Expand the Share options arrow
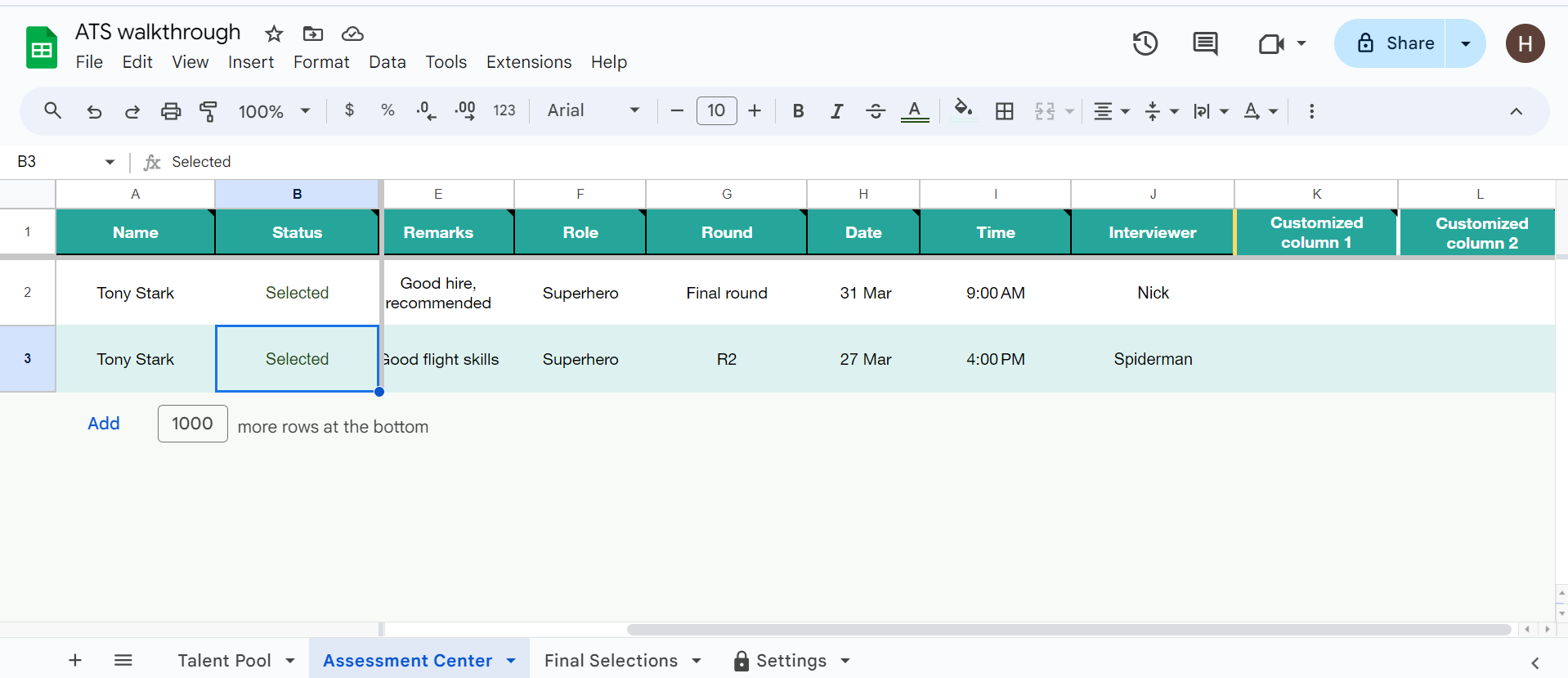1568x678 pixels. tap(1466, 43)
